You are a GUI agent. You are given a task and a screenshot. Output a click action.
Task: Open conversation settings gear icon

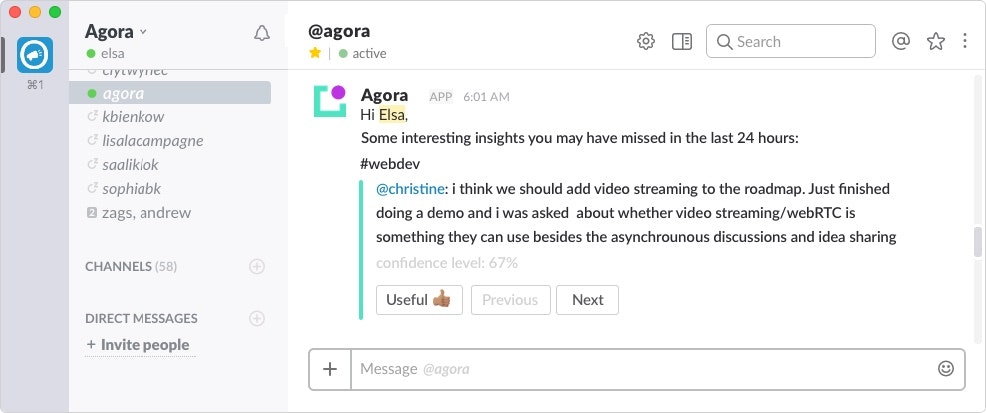(x=646, y=41)
